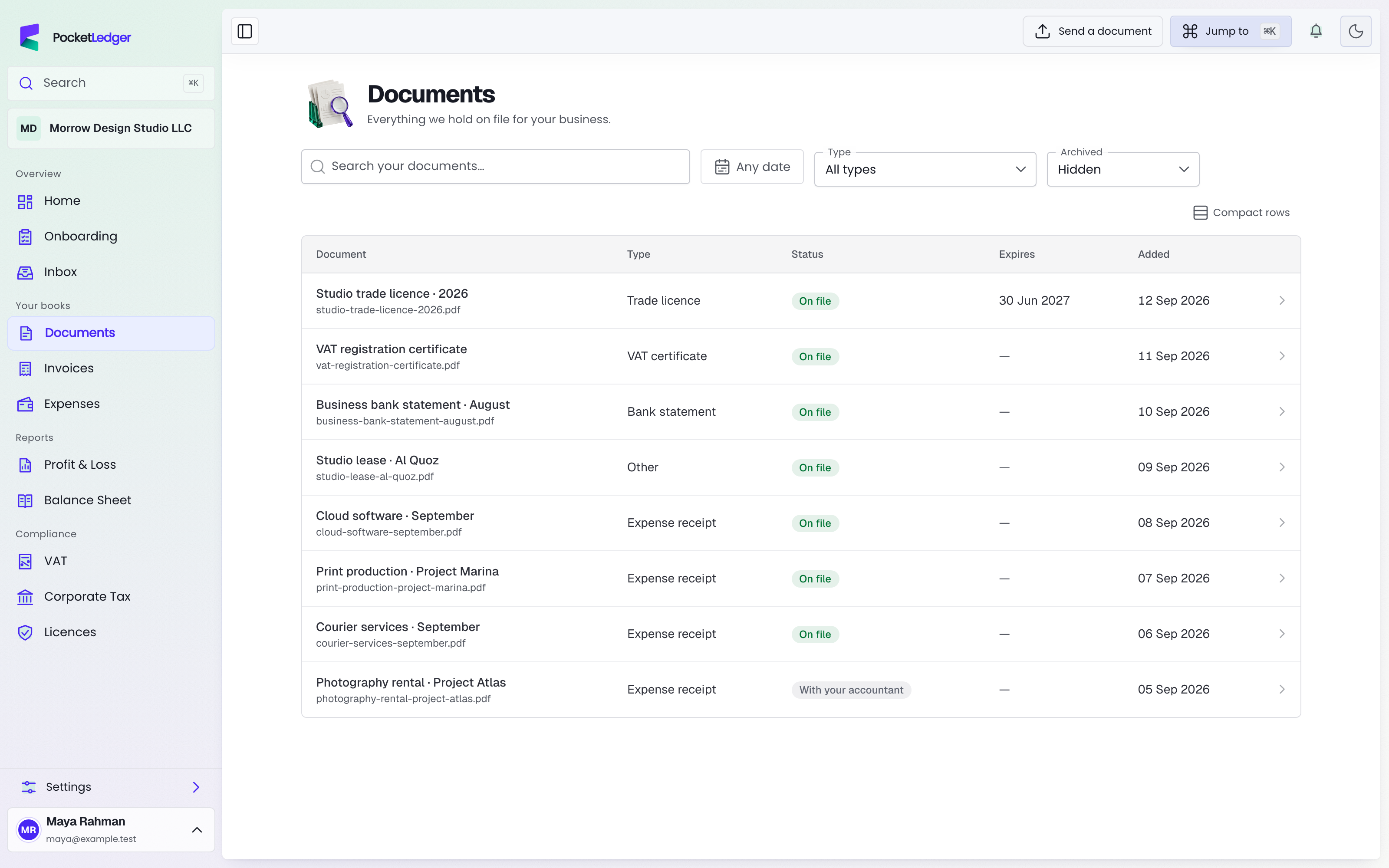Open the Home icon in sidebar

click(25, 201)
